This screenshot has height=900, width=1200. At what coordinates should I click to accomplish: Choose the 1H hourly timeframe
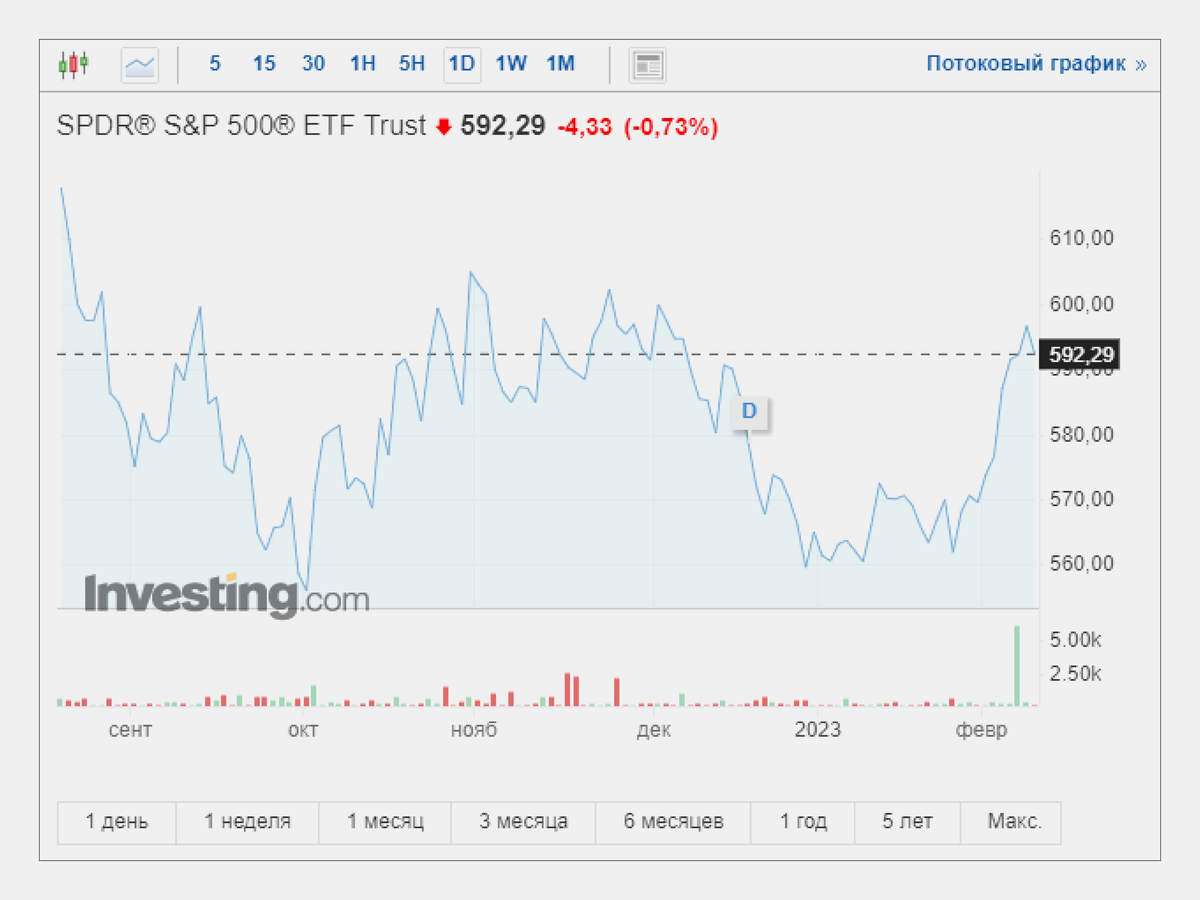click(361, 64)
